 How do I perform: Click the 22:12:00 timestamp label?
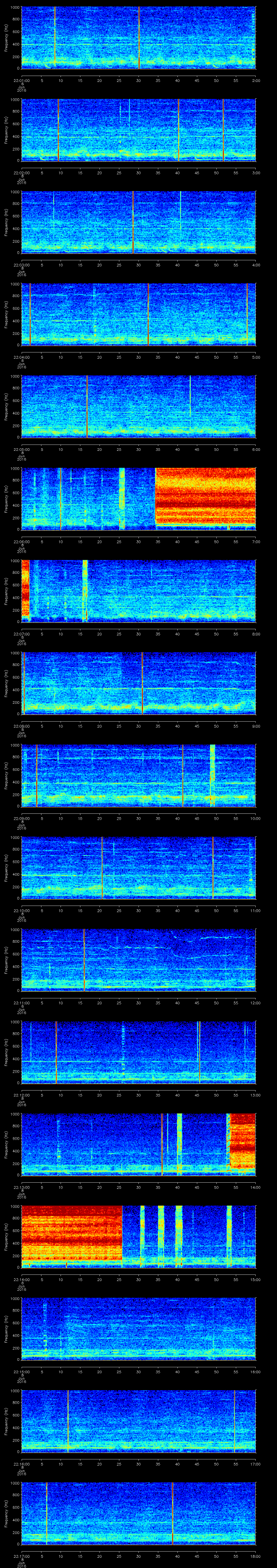tap(21, 1095)
